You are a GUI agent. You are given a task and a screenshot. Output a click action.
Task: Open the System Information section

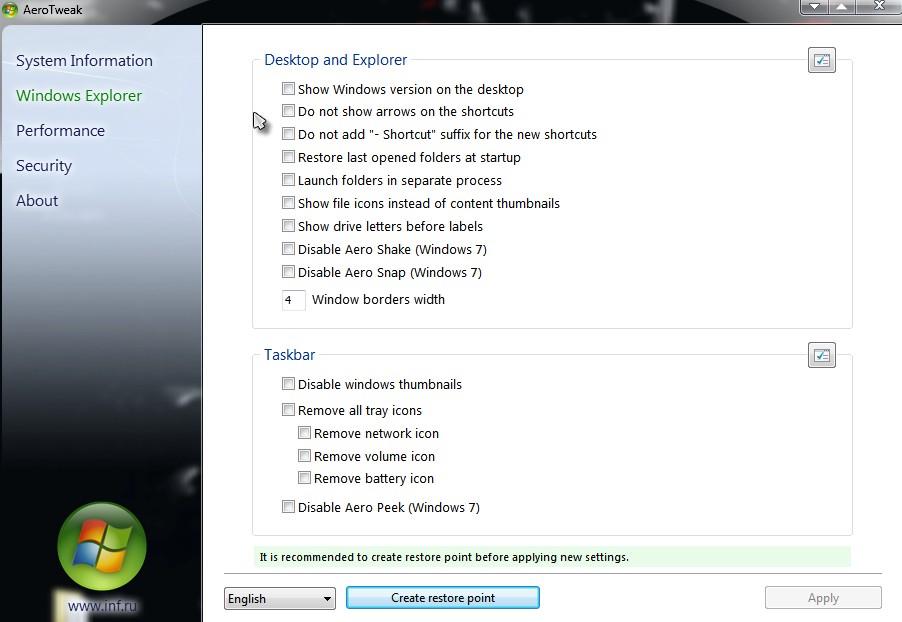[84, 60]
